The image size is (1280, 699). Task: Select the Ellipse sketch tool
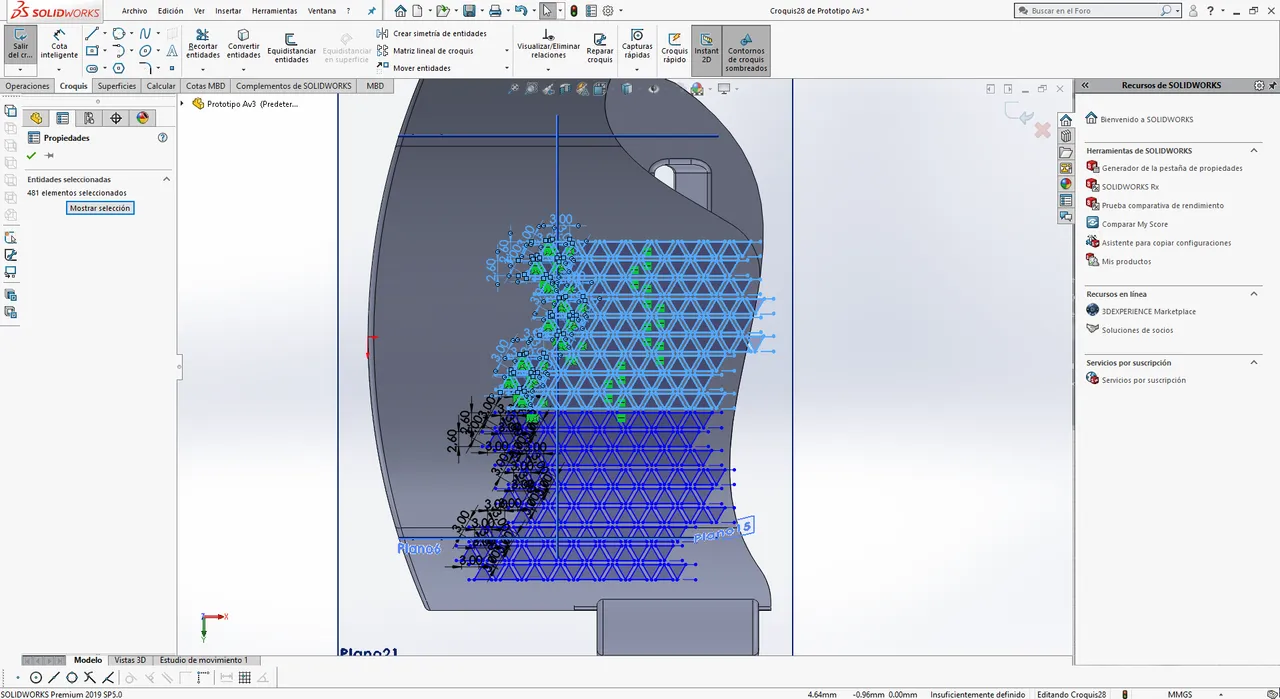pos(146,51)
